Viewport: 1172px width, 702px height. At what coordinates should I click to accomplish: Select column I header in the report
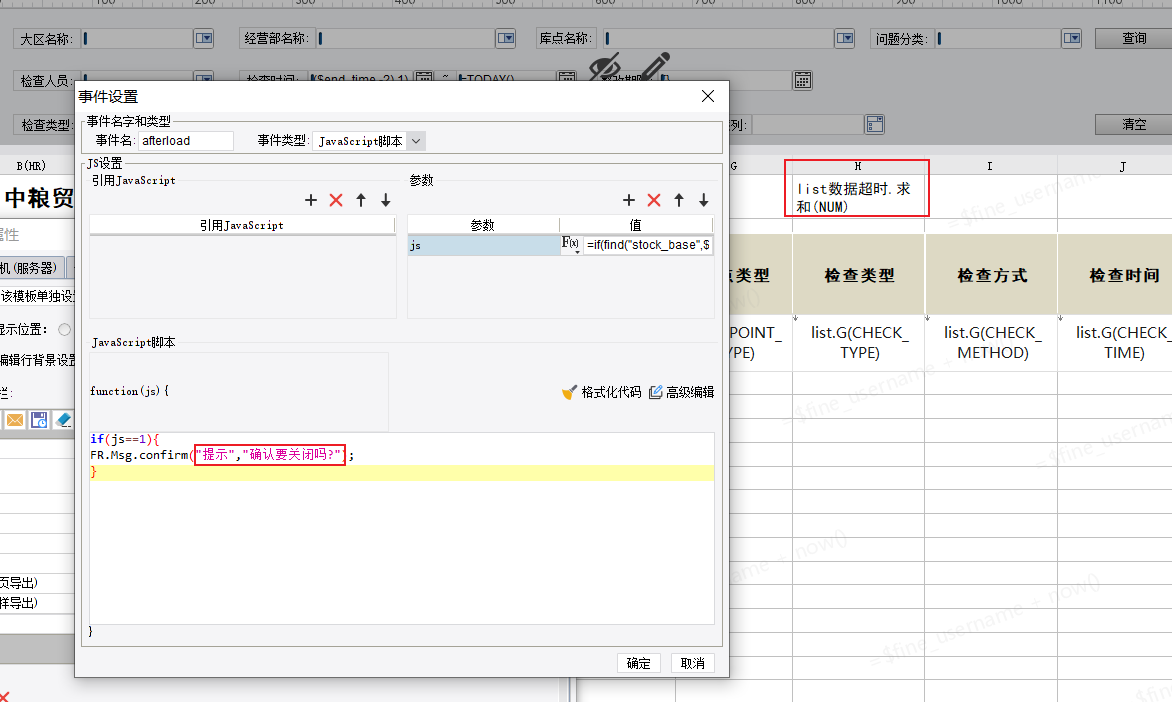[x=990, y=166]
